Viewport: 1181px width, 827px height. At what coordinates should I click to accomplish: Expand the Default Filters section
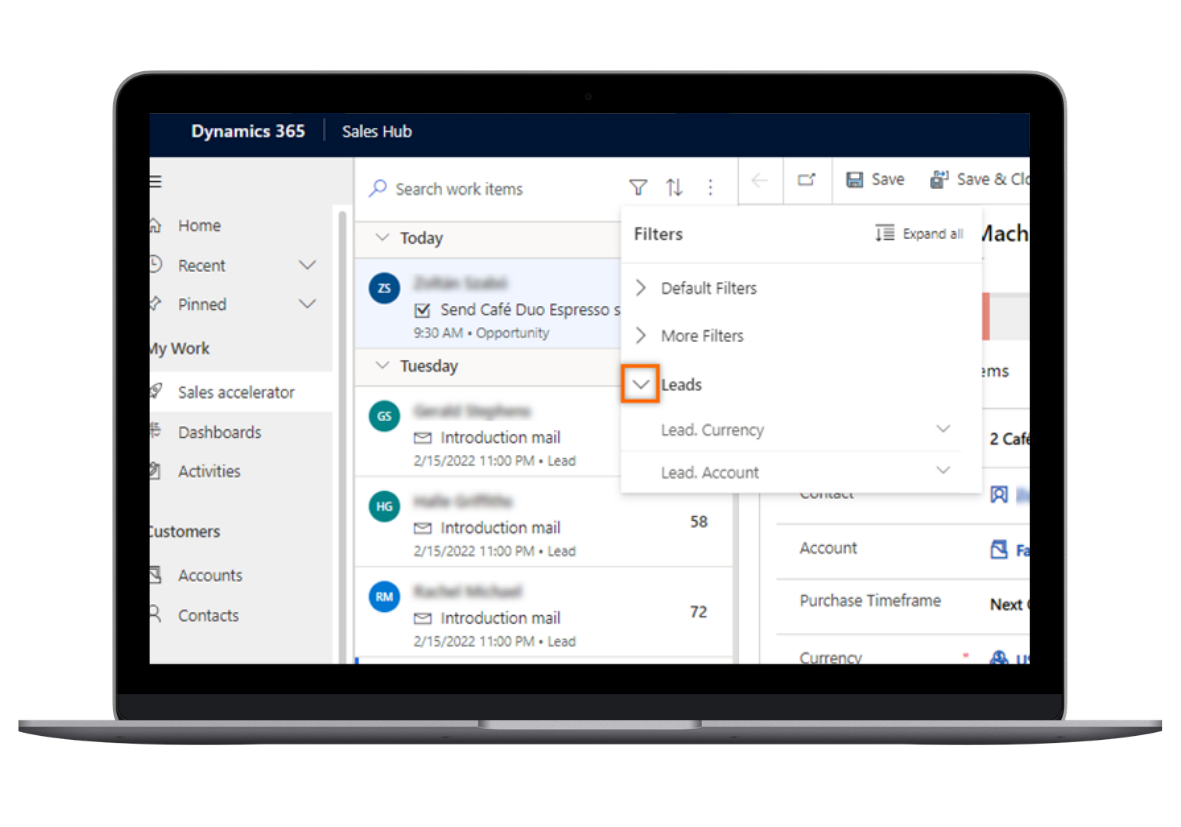point(641,288)
